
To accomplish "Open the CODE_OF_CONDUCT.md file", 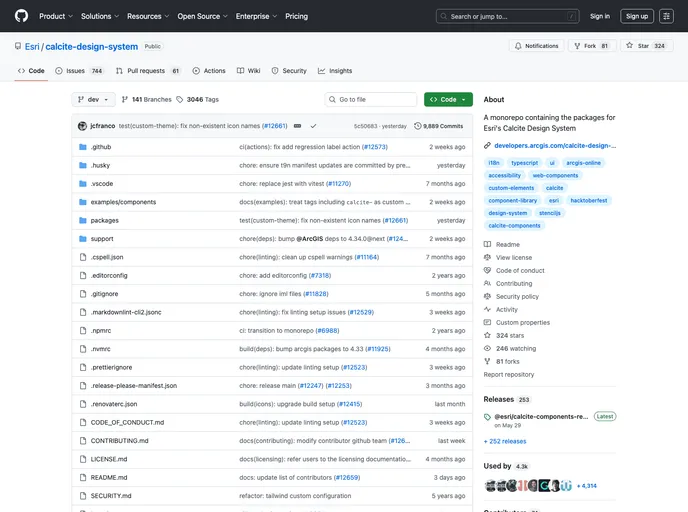I will click(127, 422).
